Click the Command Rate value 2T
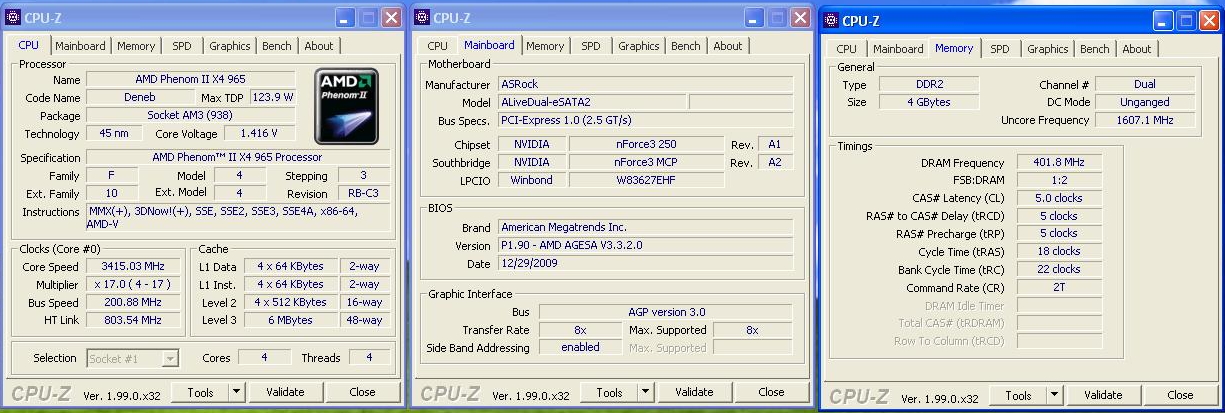Viewport: 1225px width, 413px height. (x=1059, y=288)
